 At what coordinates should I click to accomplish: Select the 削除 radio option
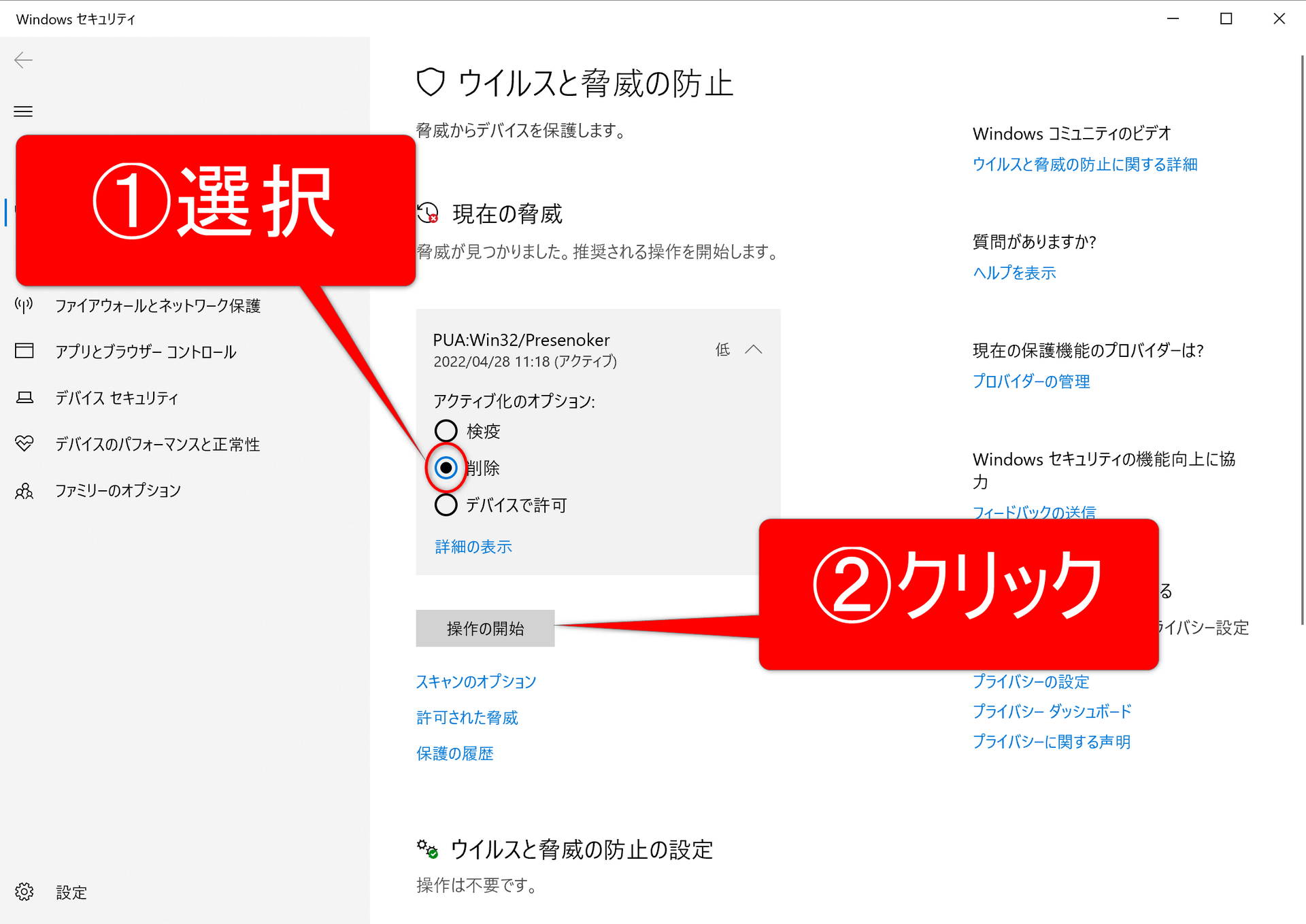point(446,468)
